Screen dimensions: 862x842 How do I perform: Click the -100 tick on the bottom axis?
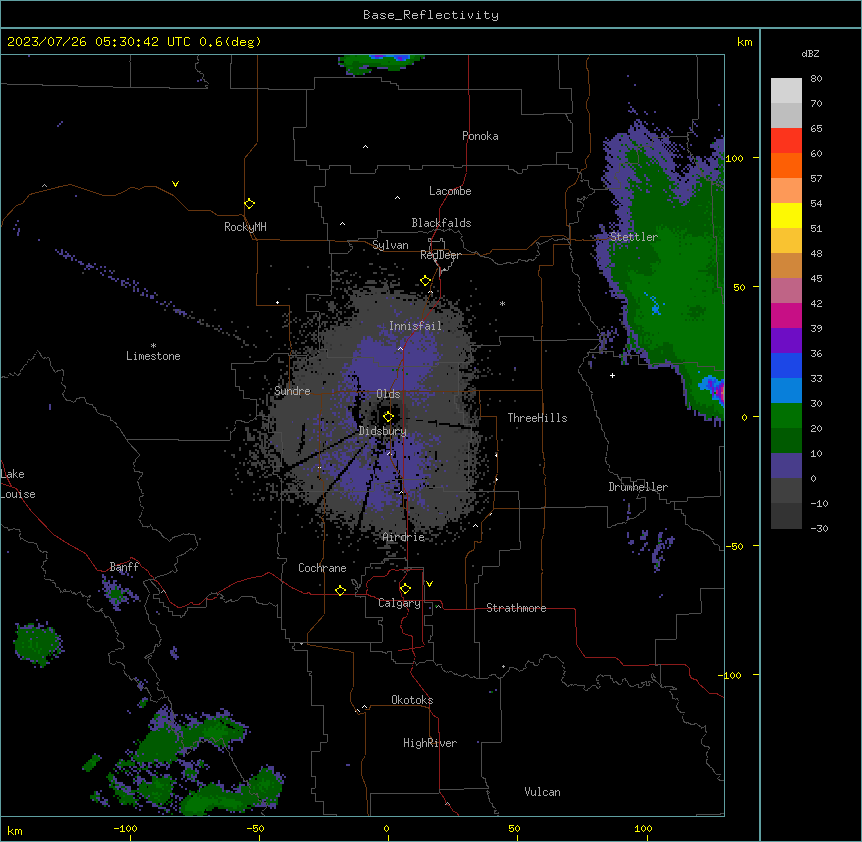[125, 828]
